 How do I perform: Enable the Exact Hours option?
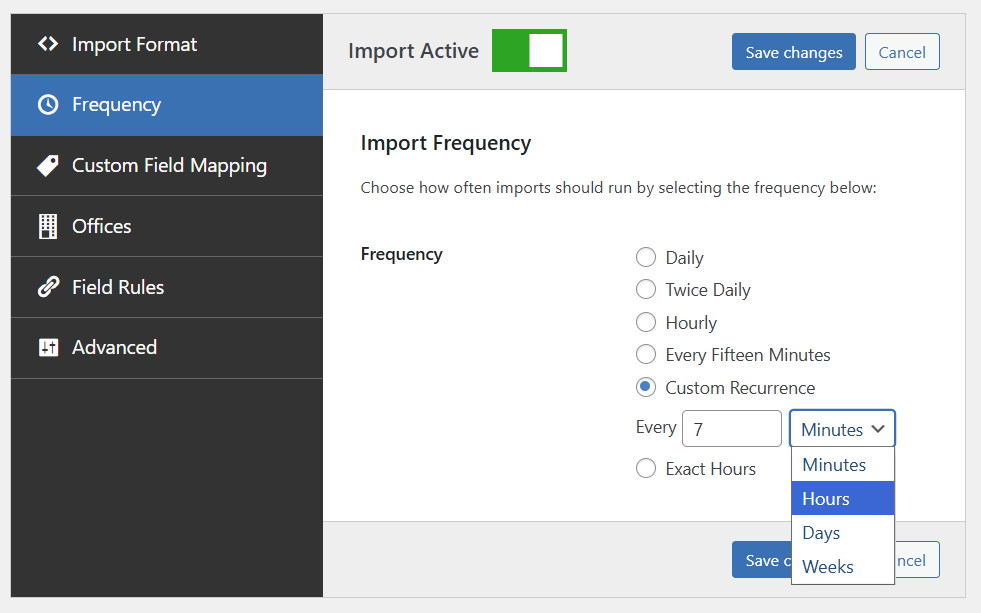(646, 468)
